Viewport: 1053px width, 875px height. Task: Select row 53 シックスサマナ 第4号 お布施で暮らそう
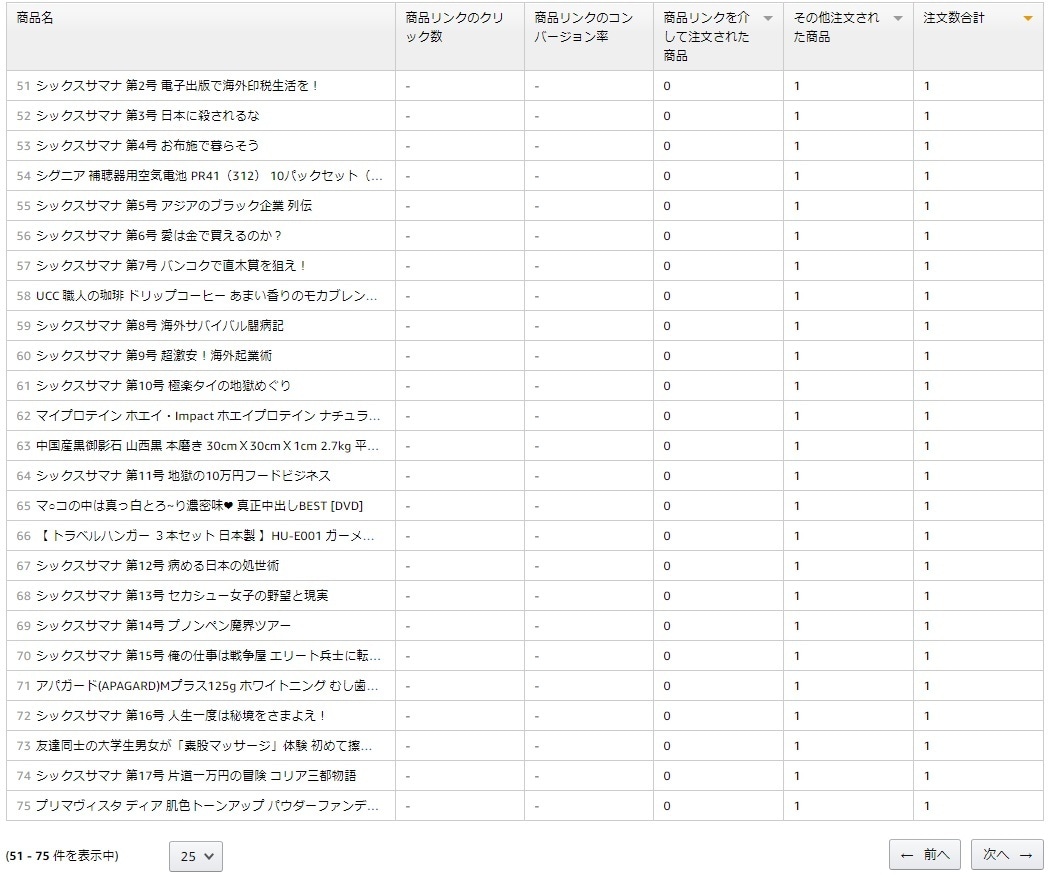(524, 146)
